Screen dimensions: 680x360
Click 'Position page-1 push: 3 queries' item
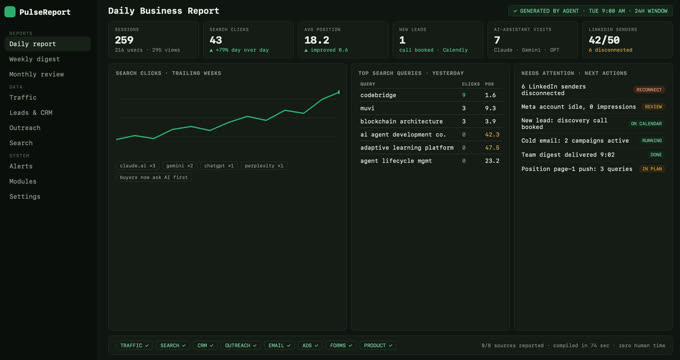576,169
